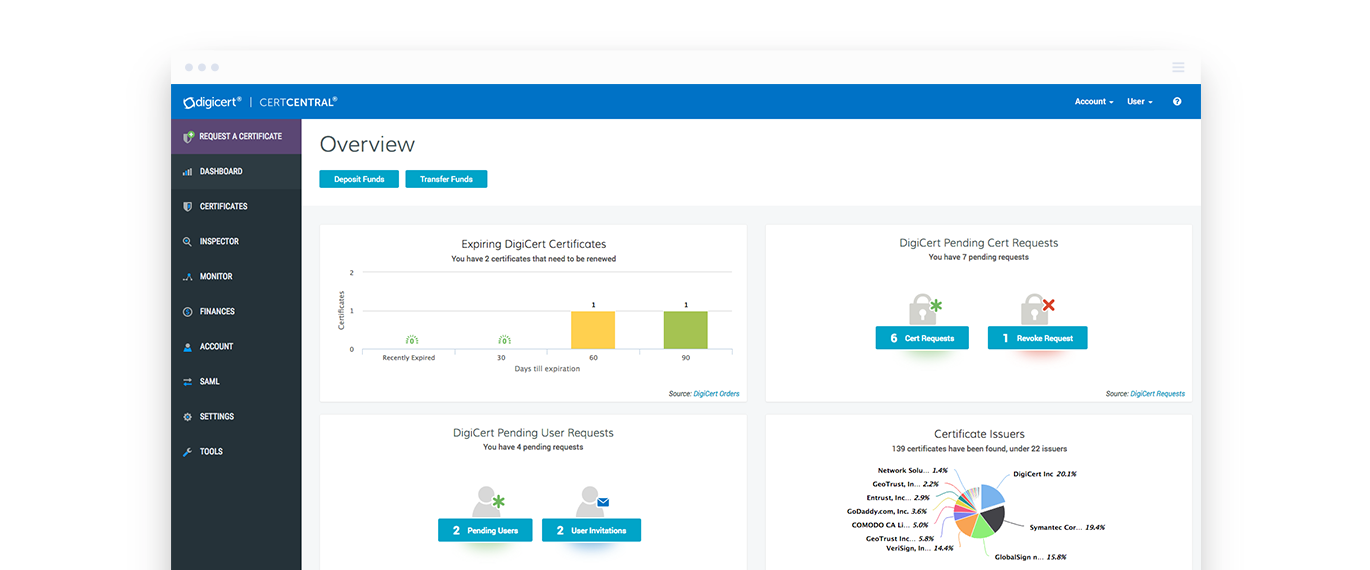
Task: Click the zero marker above 30 days
Action: coord(504,341)
